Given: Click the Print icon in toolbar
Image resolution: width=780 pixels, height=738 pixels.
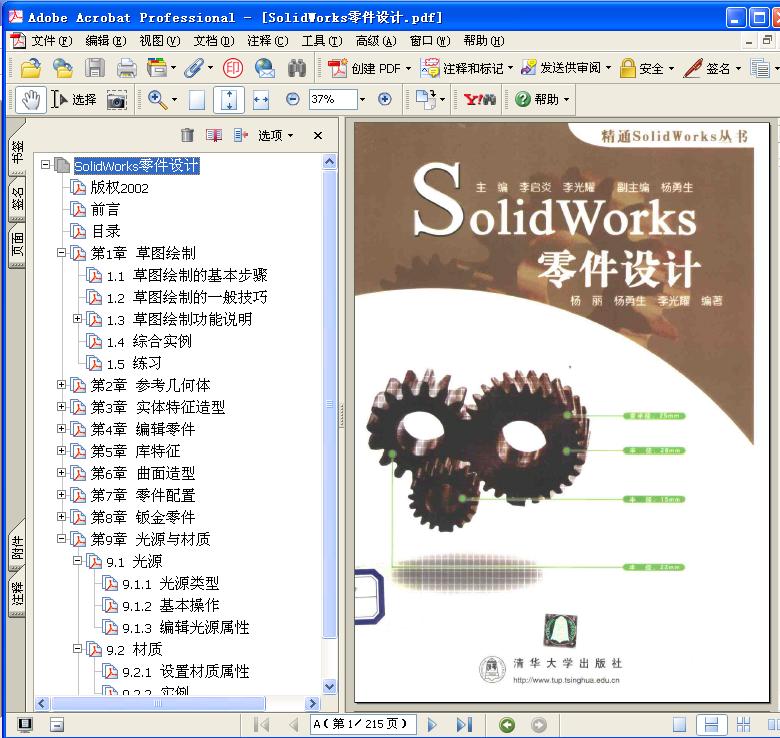Looking at the screenshot, I should pos(126,68).
